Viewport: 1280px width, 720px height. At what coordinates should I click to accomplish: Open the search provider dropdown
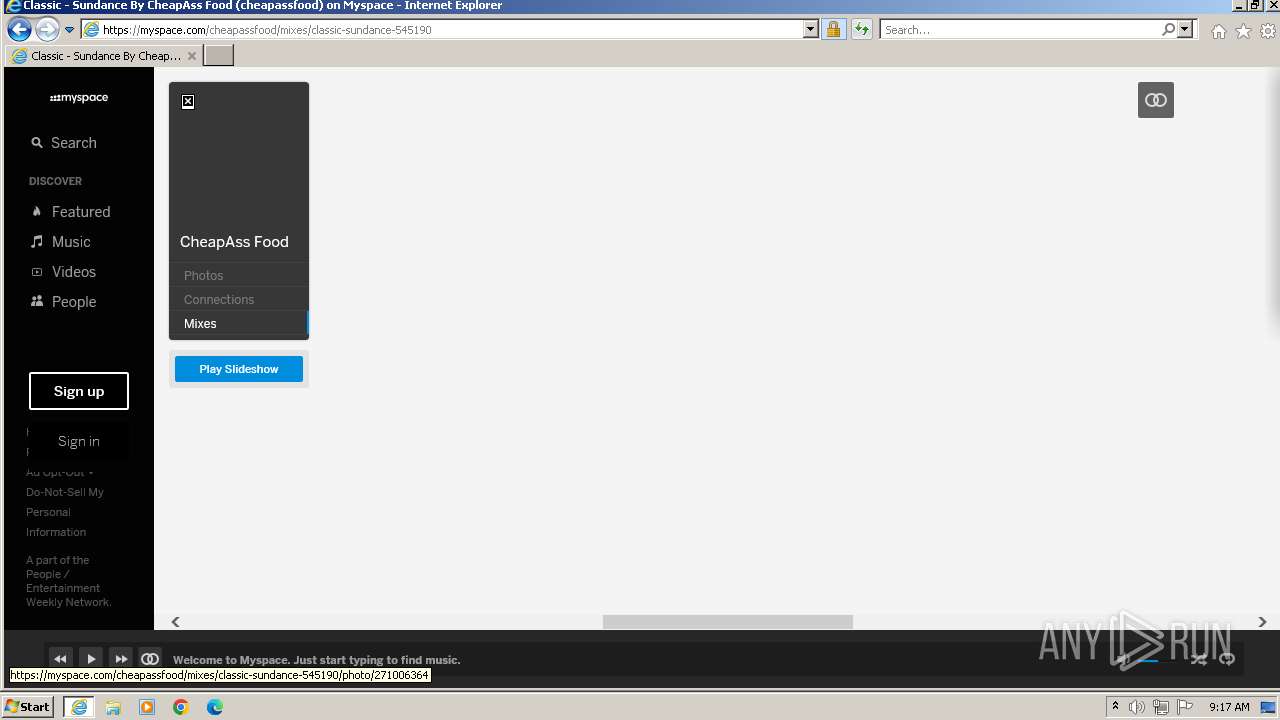[1185, 30]
